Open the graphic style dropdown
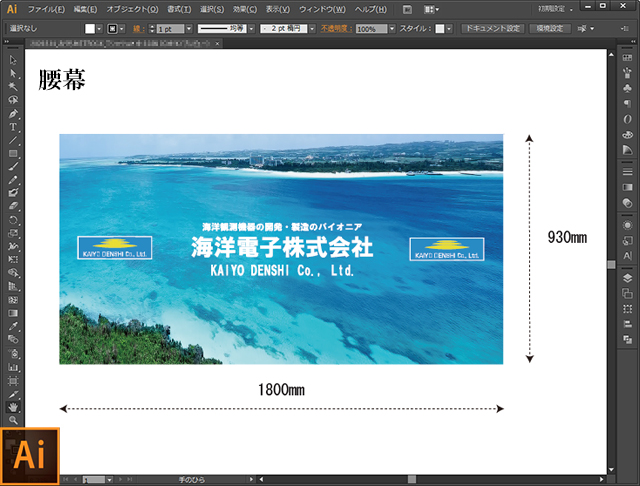640x486 pixels. (449, 29)
